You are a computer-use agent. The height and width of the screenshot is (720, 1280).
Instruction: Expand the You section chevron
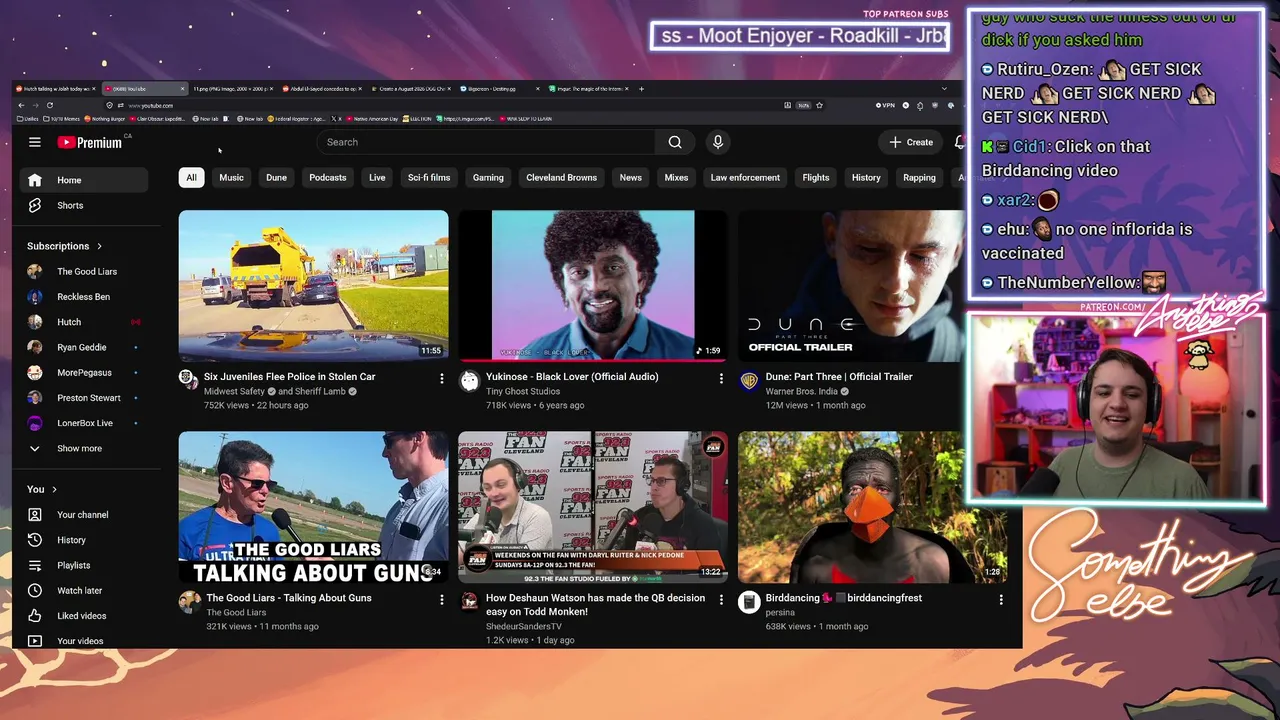click(x=54, y=489)
